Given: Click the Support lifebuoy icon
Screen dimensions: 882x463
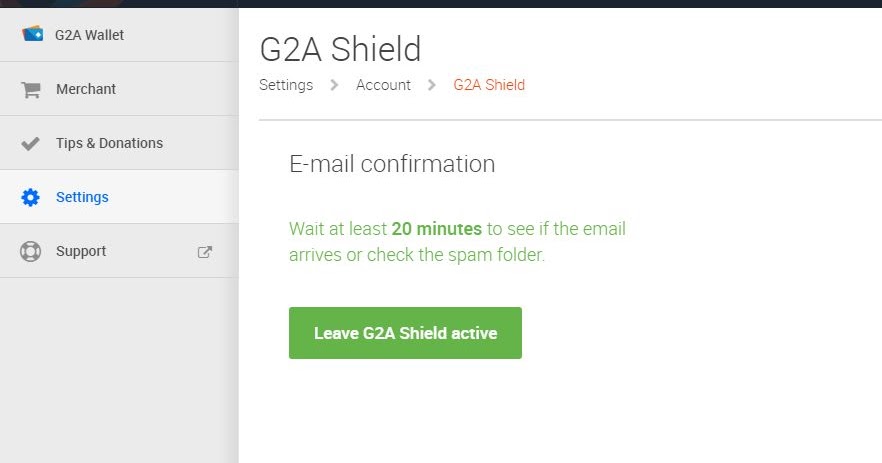Looking at the screenshot, I should pos(30,251).
